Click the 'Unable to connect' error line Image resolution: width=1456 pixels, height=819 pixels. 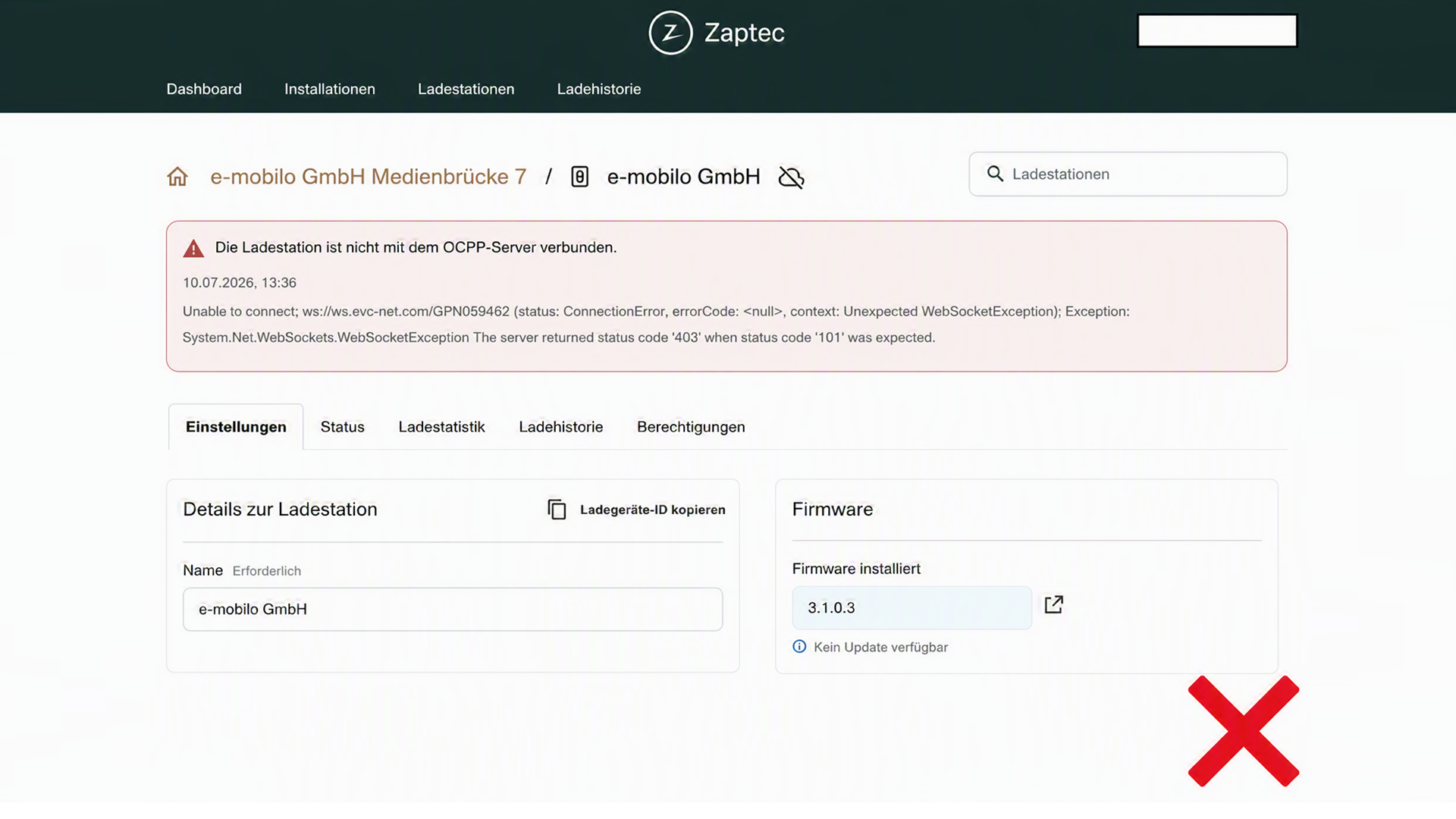point(656,311)
